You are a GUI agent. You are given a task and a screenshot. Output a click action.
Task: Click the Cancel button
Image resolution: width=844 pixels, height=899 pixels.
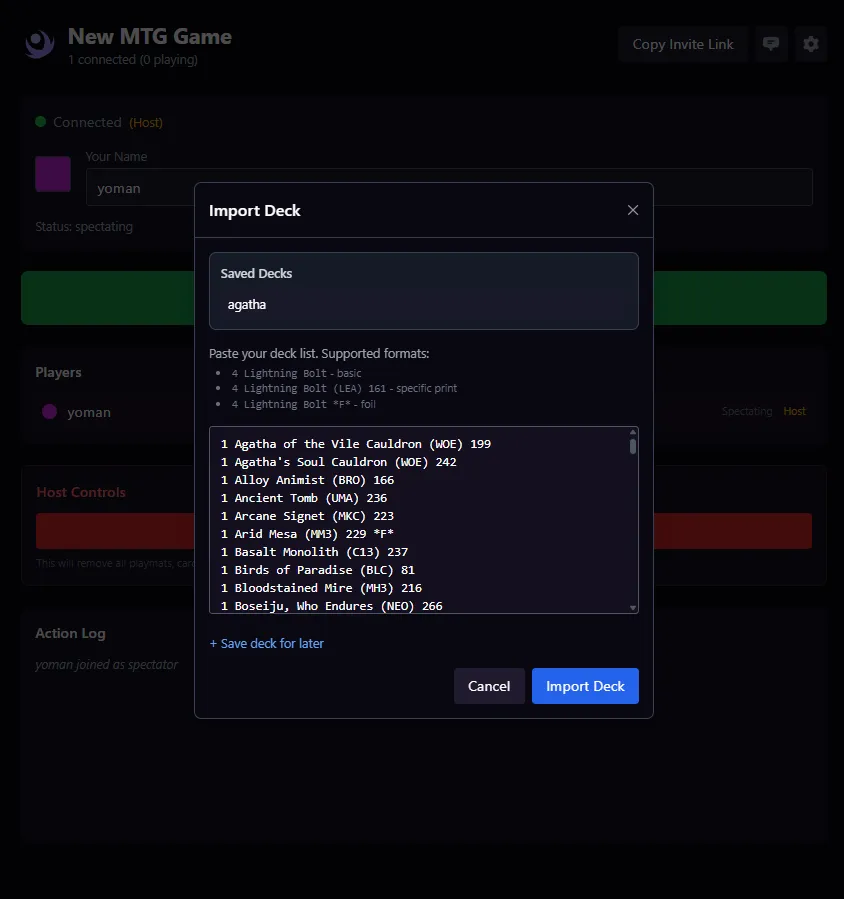pyautogui.click(x=489, y=686)
